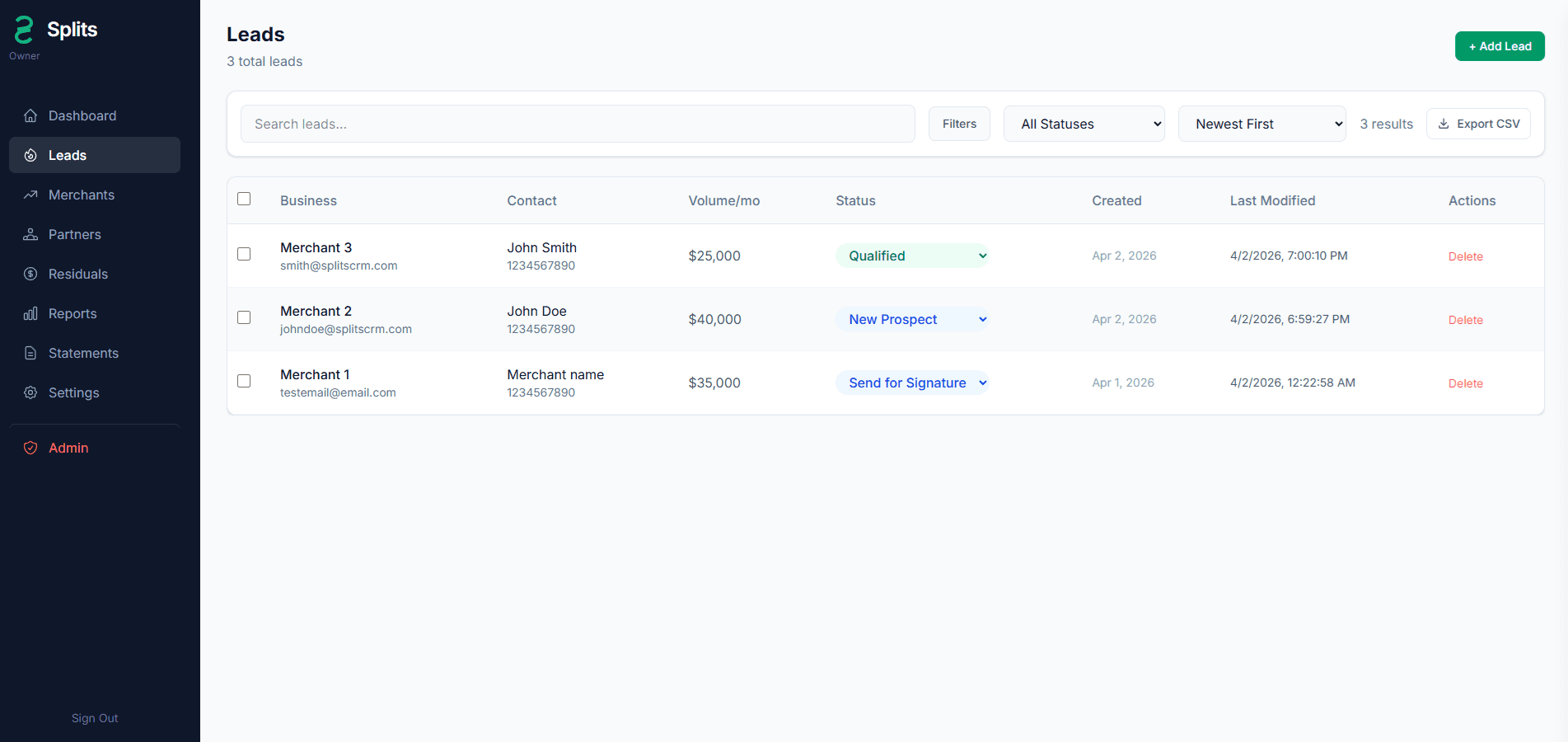The height and width of the screenshot is (742, 1568).
Task: Click the Leads flame icon in sidebar
Action: pos(30,155)
